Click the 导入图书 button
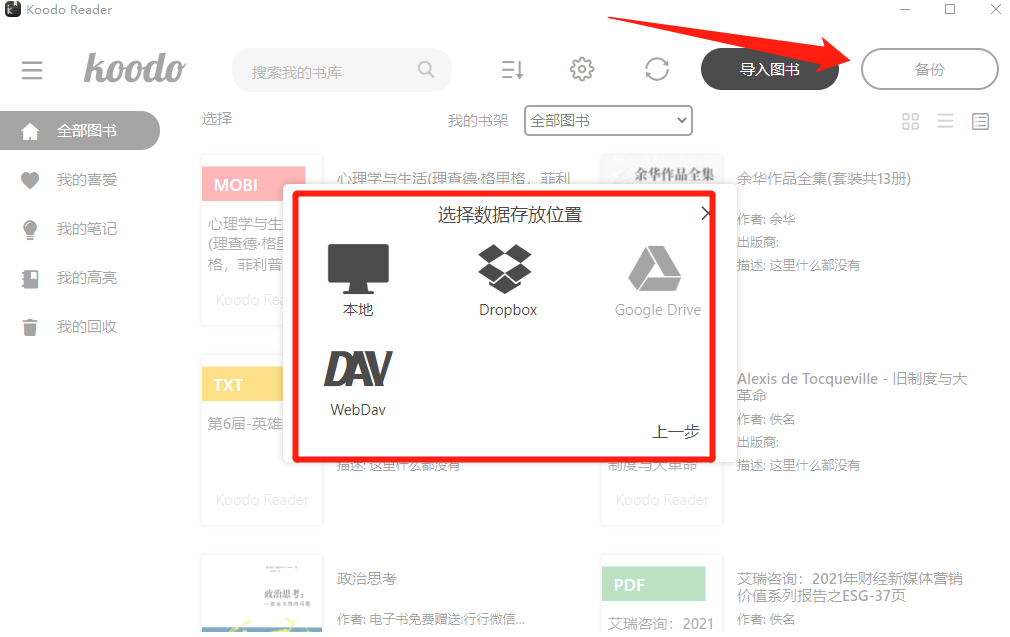The image size is (1010, 637). (770, 69)
